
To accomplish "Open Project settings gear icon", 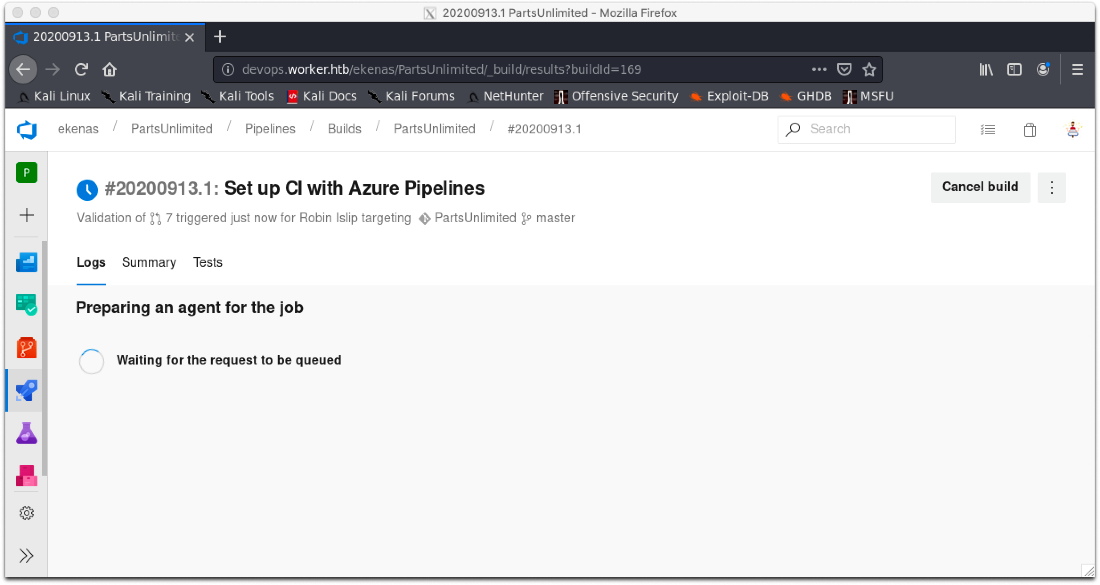I will click(x=27, y=513).
